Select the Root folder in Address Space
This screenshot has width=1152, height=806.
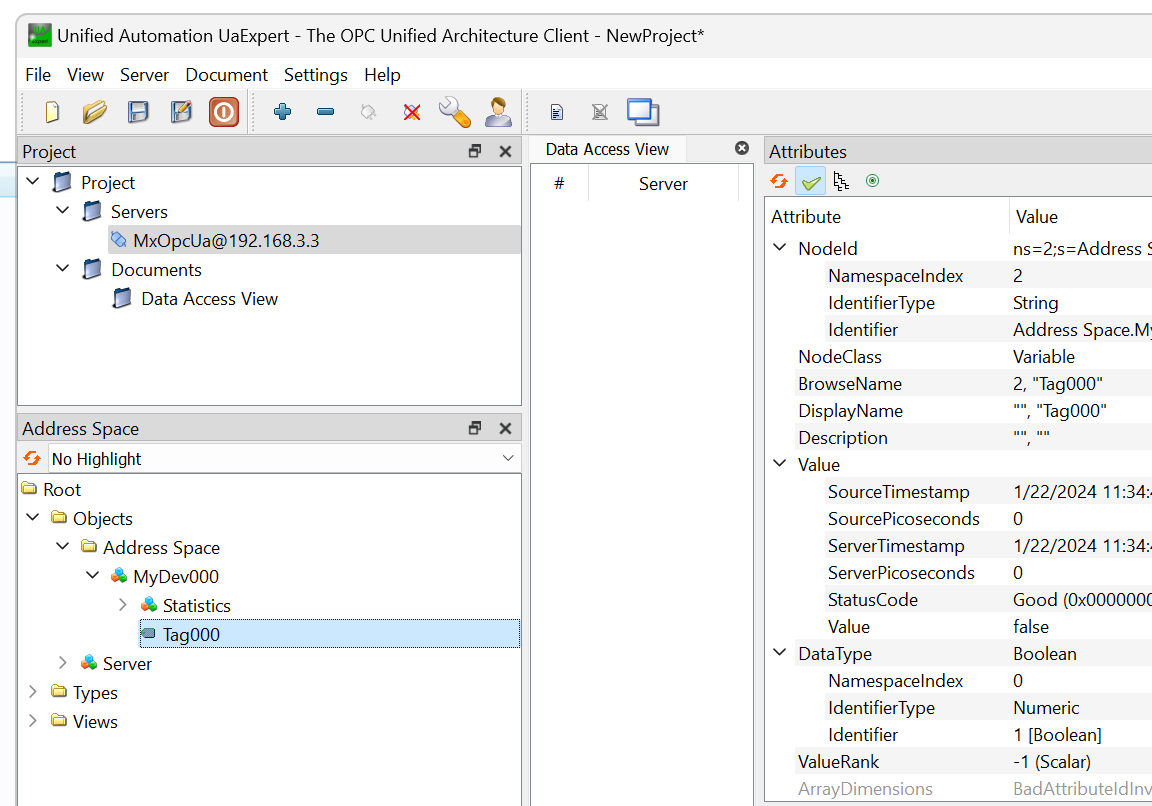(x=62, y=490)
